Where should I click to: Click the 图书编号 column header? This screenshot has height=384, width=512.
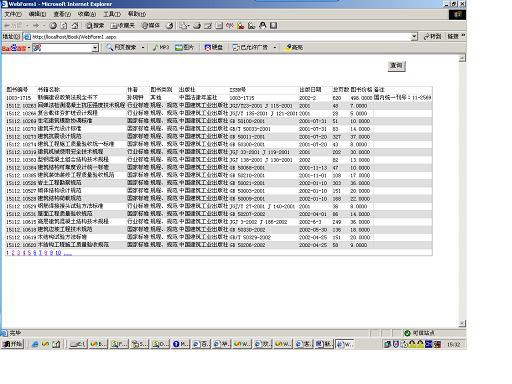(x=17, y=90)
